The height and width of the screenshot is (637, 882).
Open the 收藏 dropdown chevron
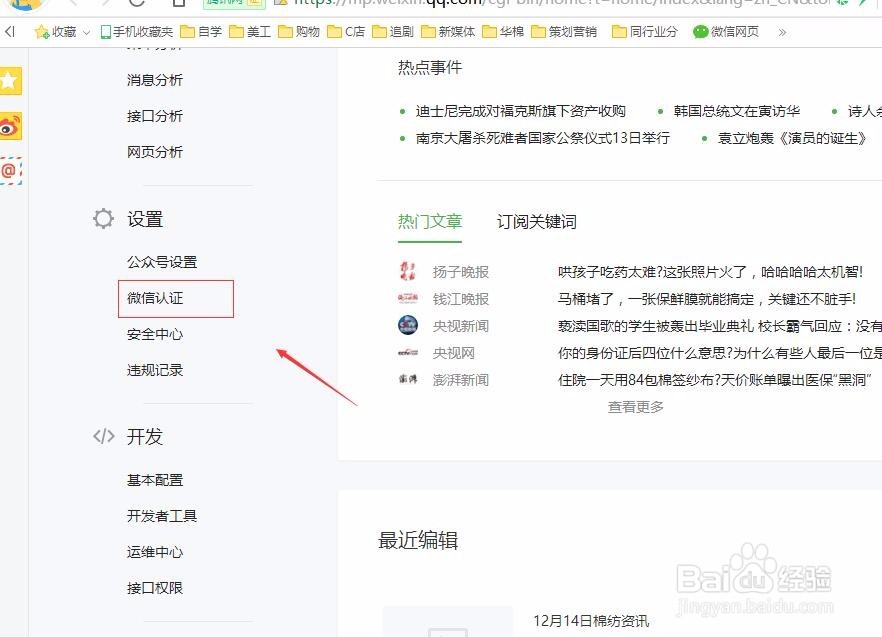pyautogui.click(x=86, y=31)
